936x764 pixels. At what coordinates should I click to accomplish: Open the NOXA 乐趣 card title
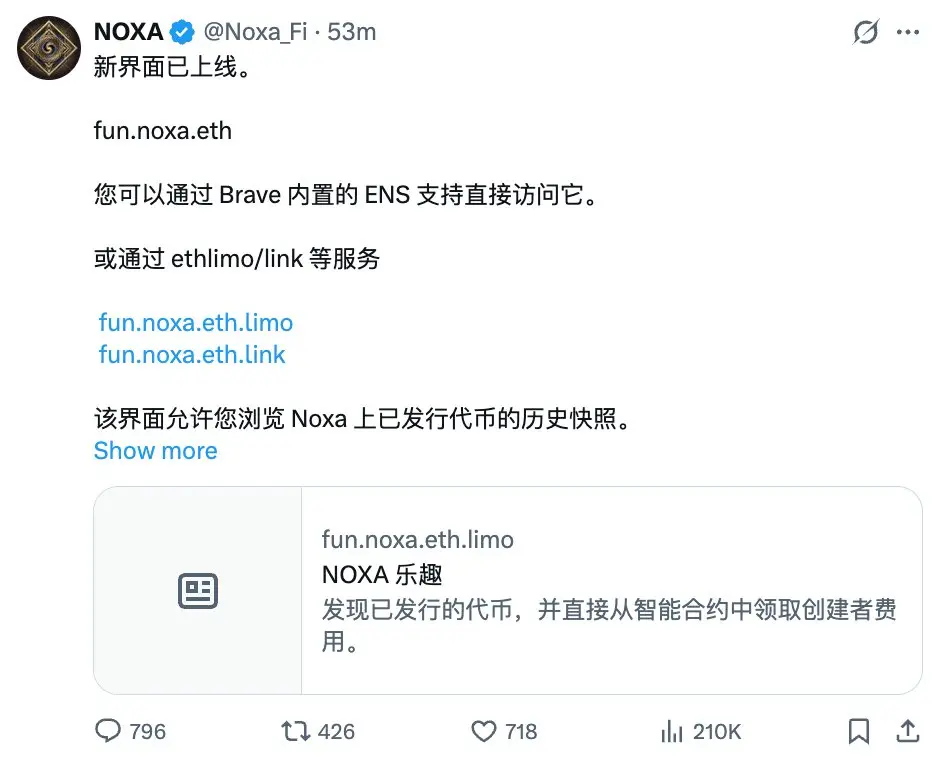tap(382, 575)
